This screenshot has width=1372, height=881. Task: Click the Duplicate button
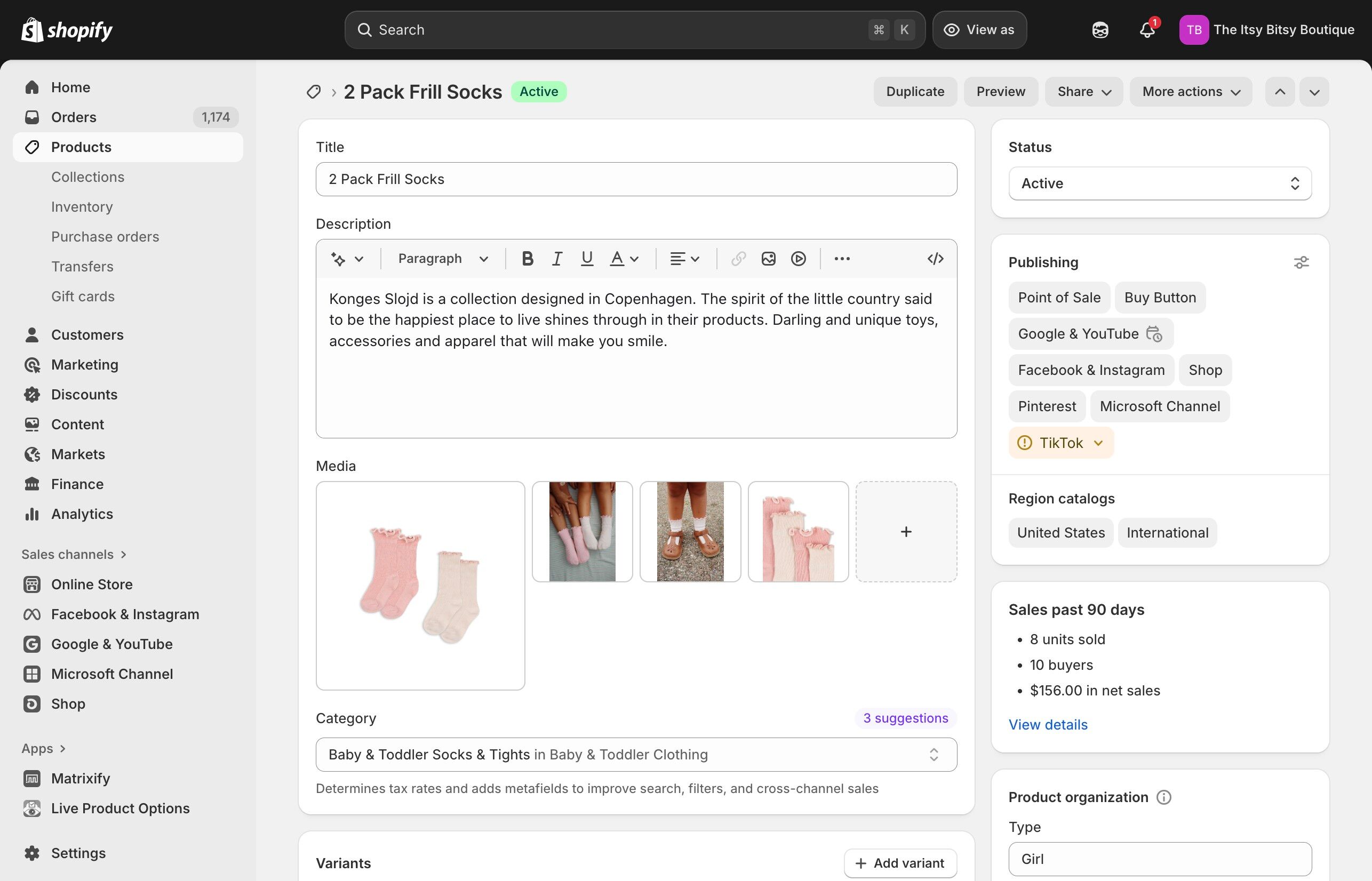pyautogui.click(x=914, y=92)
